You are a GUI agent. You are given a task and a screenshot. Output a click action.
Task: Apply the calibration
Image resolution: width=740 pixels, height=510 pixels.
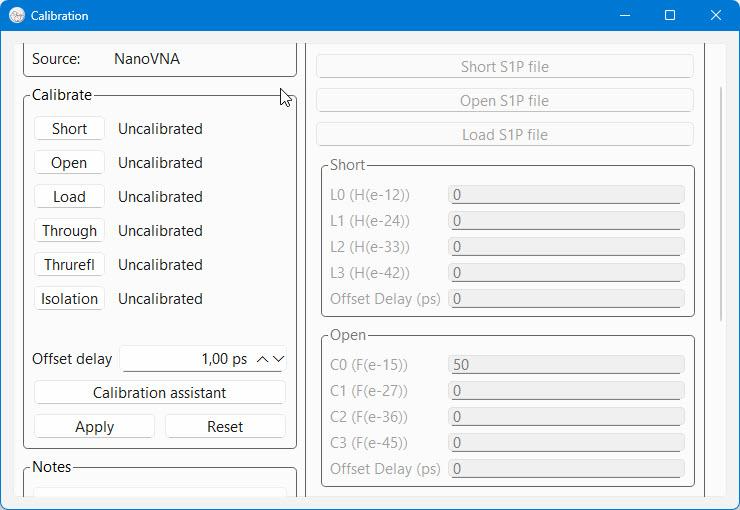click(94, 426)
